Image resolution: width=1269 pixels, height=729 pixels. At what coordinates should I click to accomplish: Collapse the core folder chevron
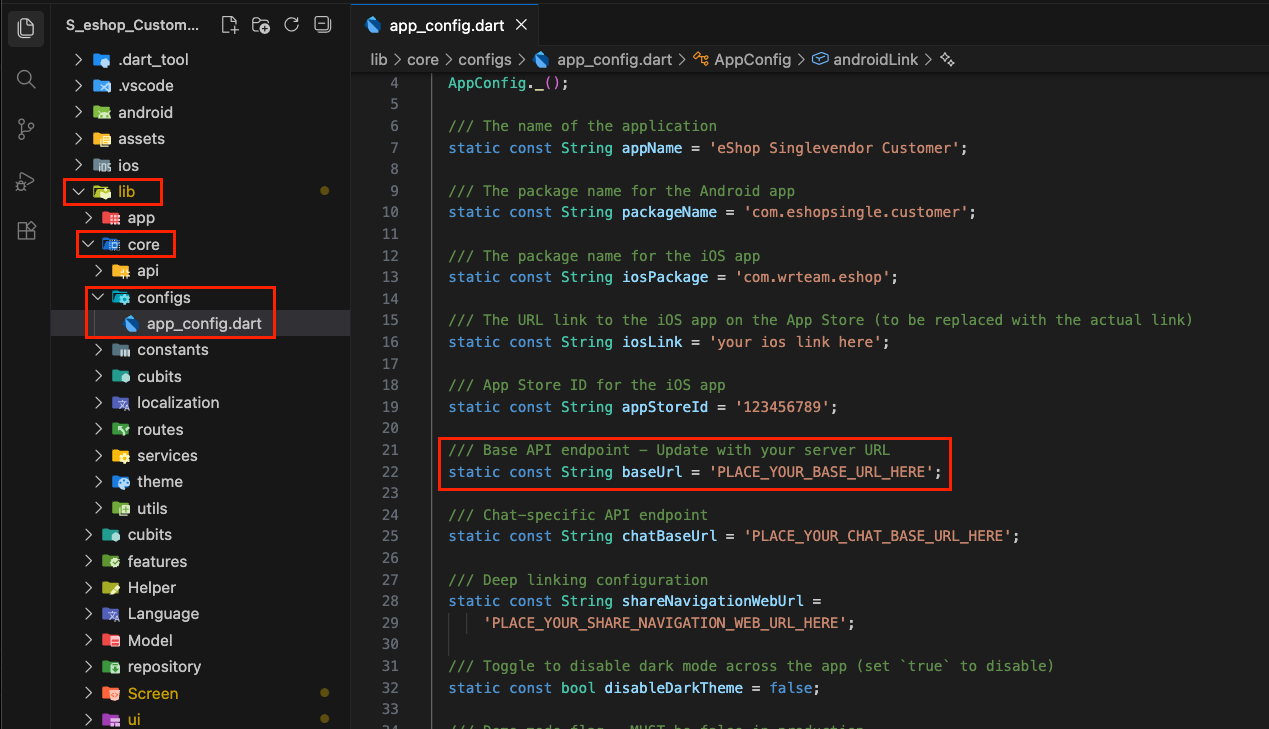click(89, 244)
